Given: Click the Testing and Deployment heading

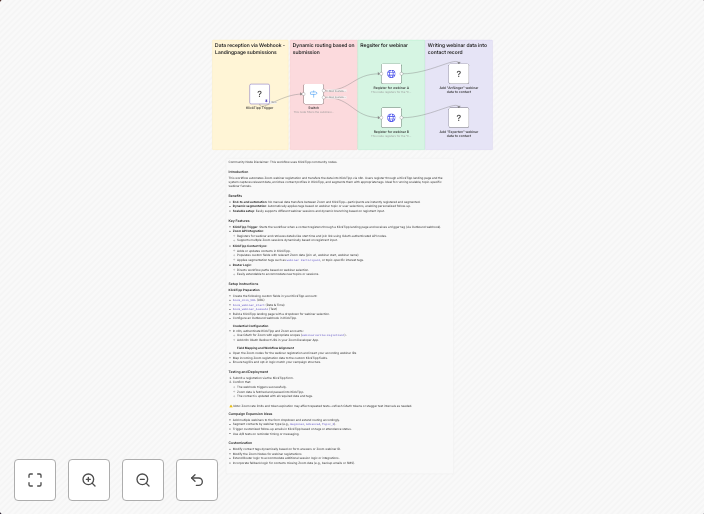Looking at the screenshot, I should pyautogui.click(x=248, y=371).
